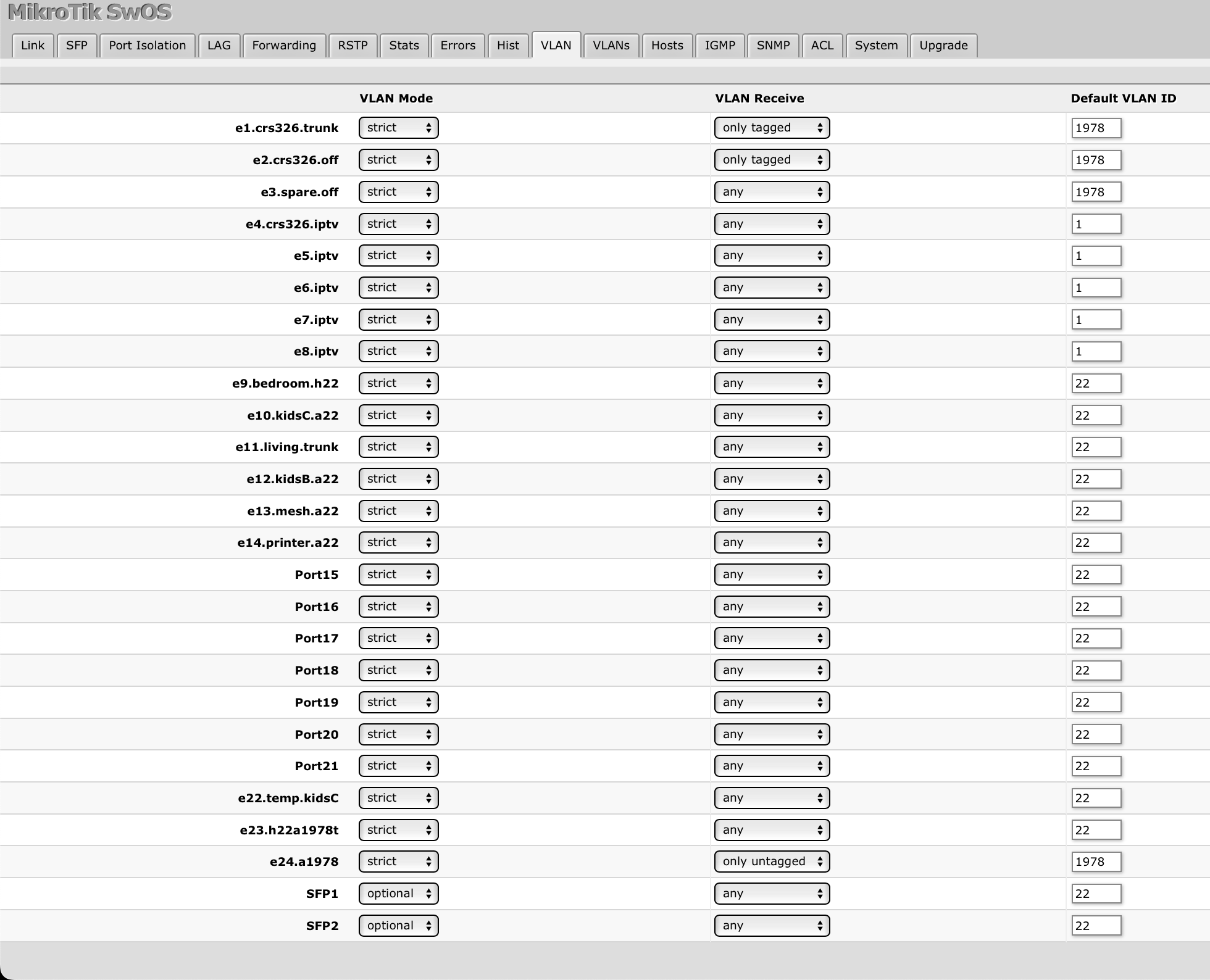This screenshot has width=1210, height=980.
Task: Open 'optional' VLAN Mode dropdown for SFP1
Action: (x=399, y=894)
